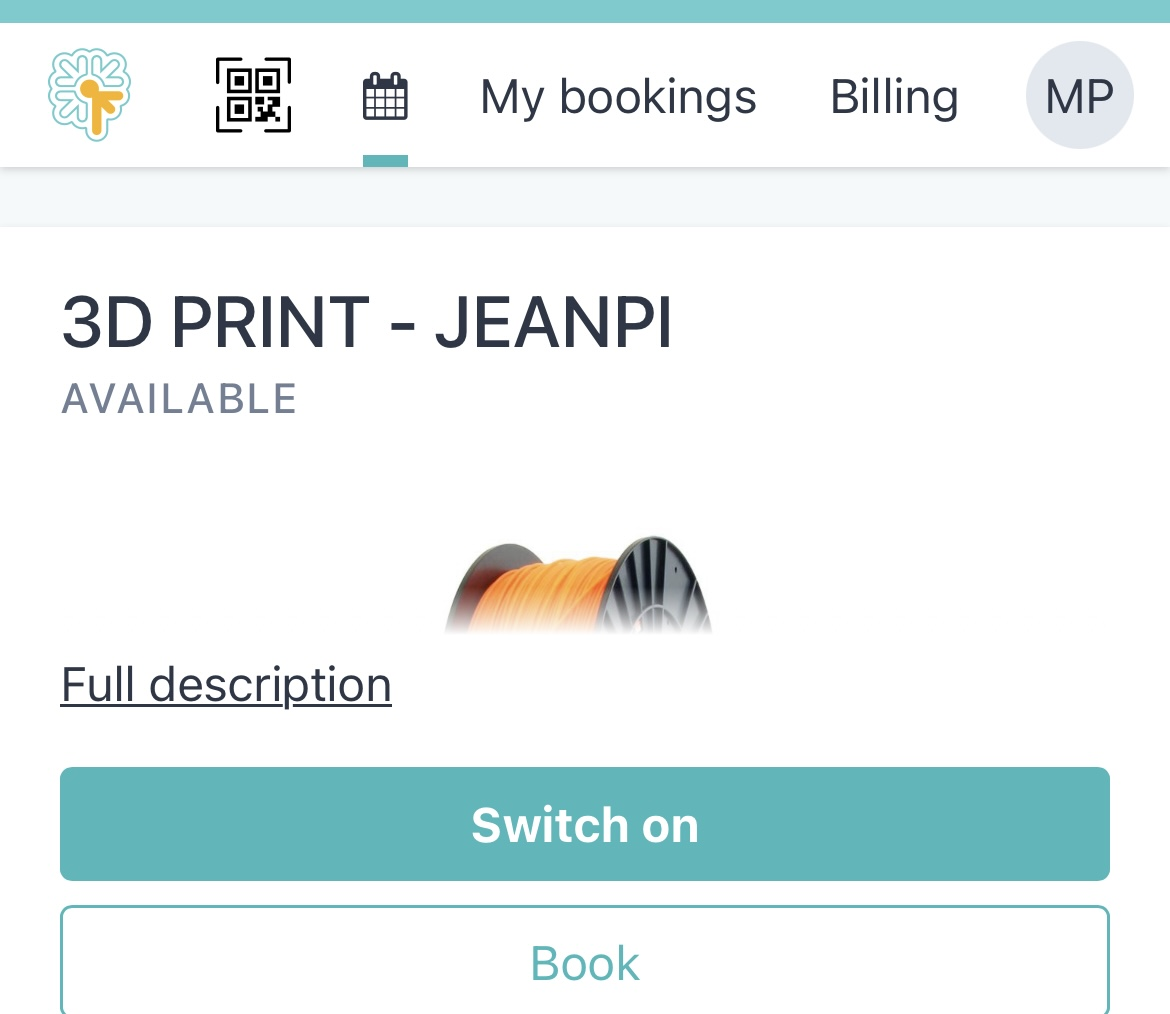Click the 3D PRINT - JEANPI title
Image resolution: width=1170 pixels, height=1014 pixels.
tap(366, 322)
